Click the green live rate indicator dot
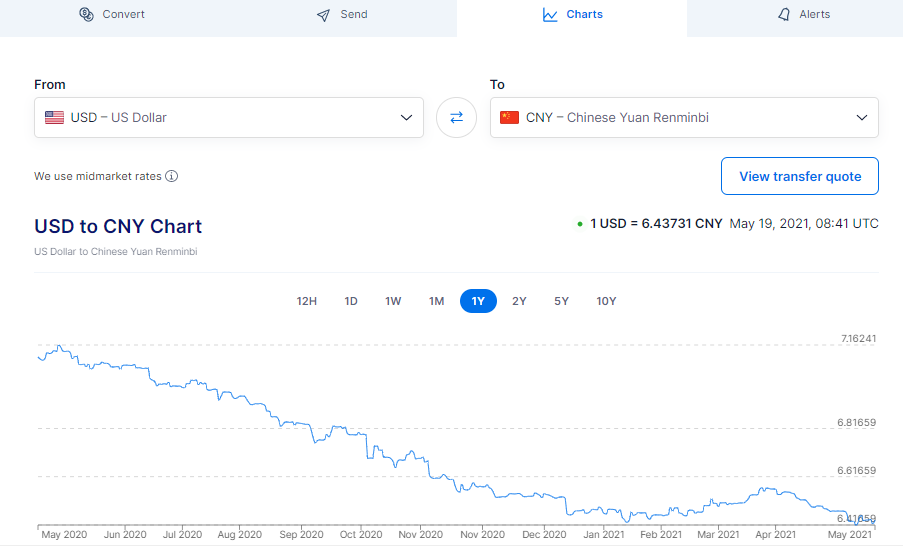Viewport: 903px width, 546px height. [x=580, y=224]
